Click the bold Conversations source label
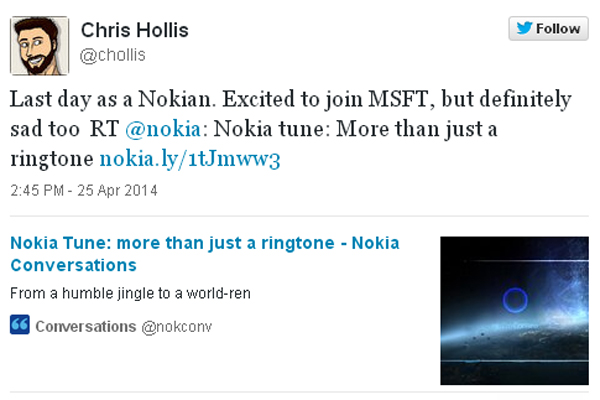The width and height of the screenshot is (600, 400). point(84,326)
